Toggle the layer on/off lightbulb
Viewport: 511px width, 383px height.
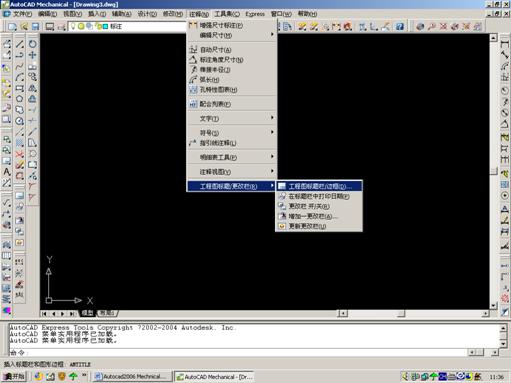[73, 26]
